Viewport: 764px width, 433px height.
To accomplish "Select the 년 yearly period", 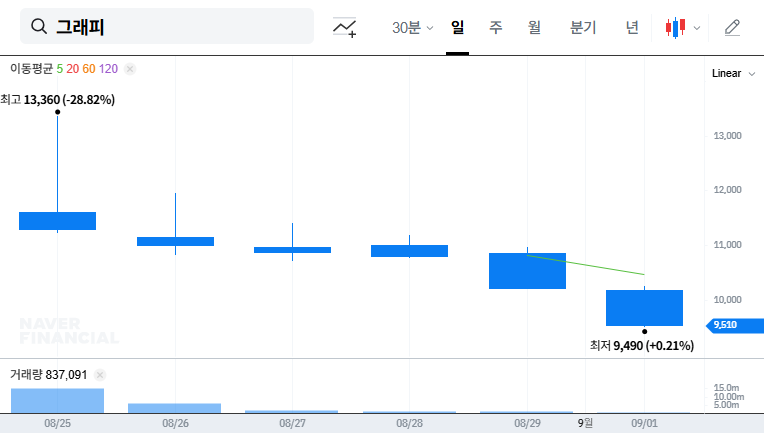I will point(632,28).
